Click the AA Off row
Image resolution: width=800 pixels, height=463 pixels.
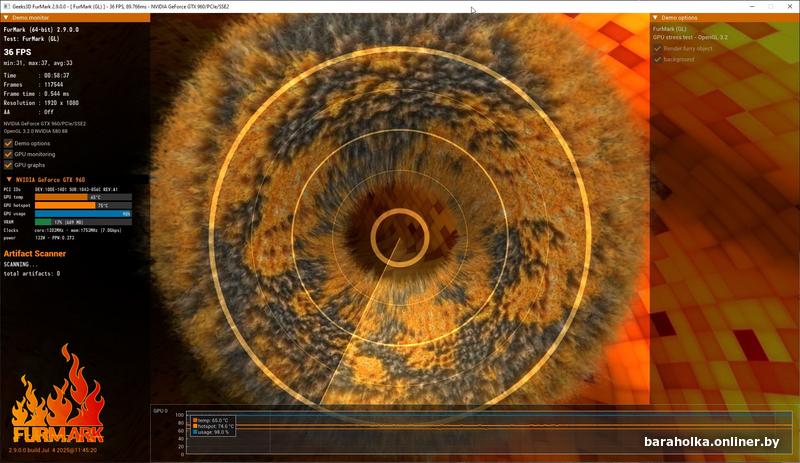pos(28,112)
